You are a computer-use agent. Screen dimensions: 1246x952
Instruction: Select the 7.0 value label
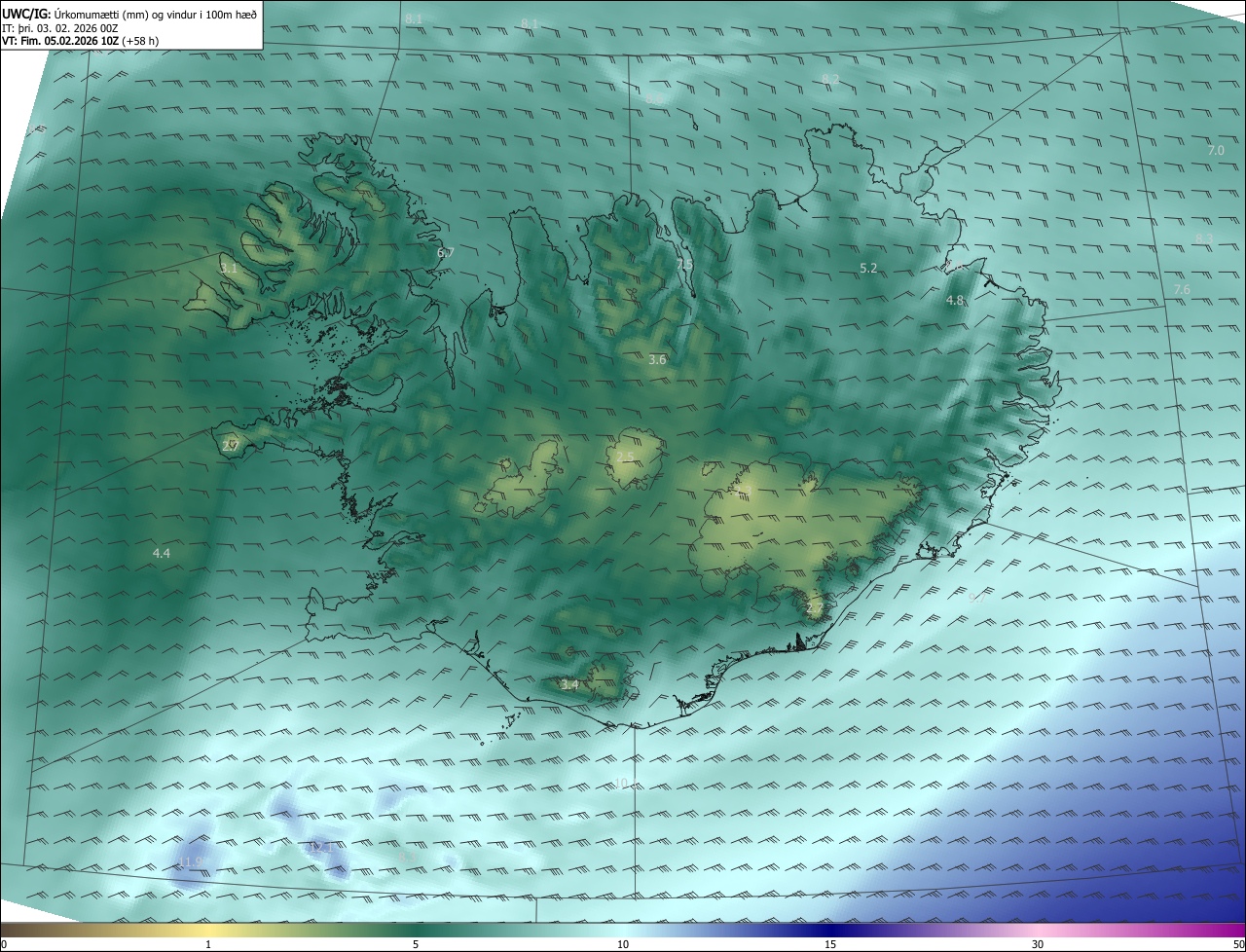coord(1216,151)
